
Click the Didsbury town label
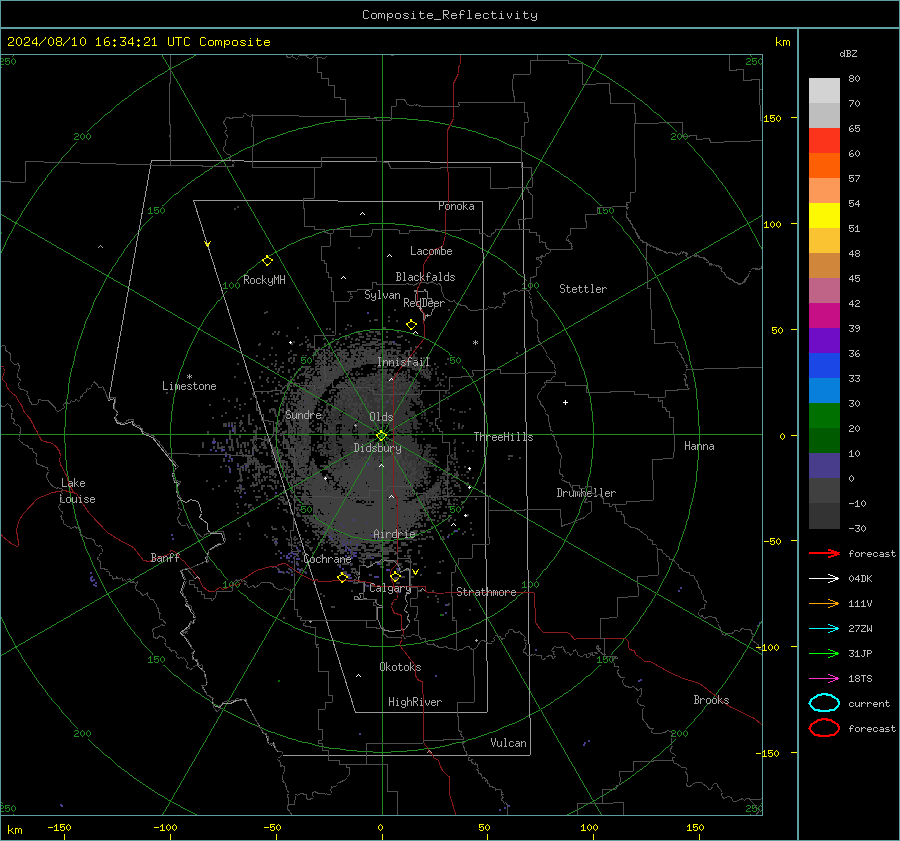tap(378, 448)
